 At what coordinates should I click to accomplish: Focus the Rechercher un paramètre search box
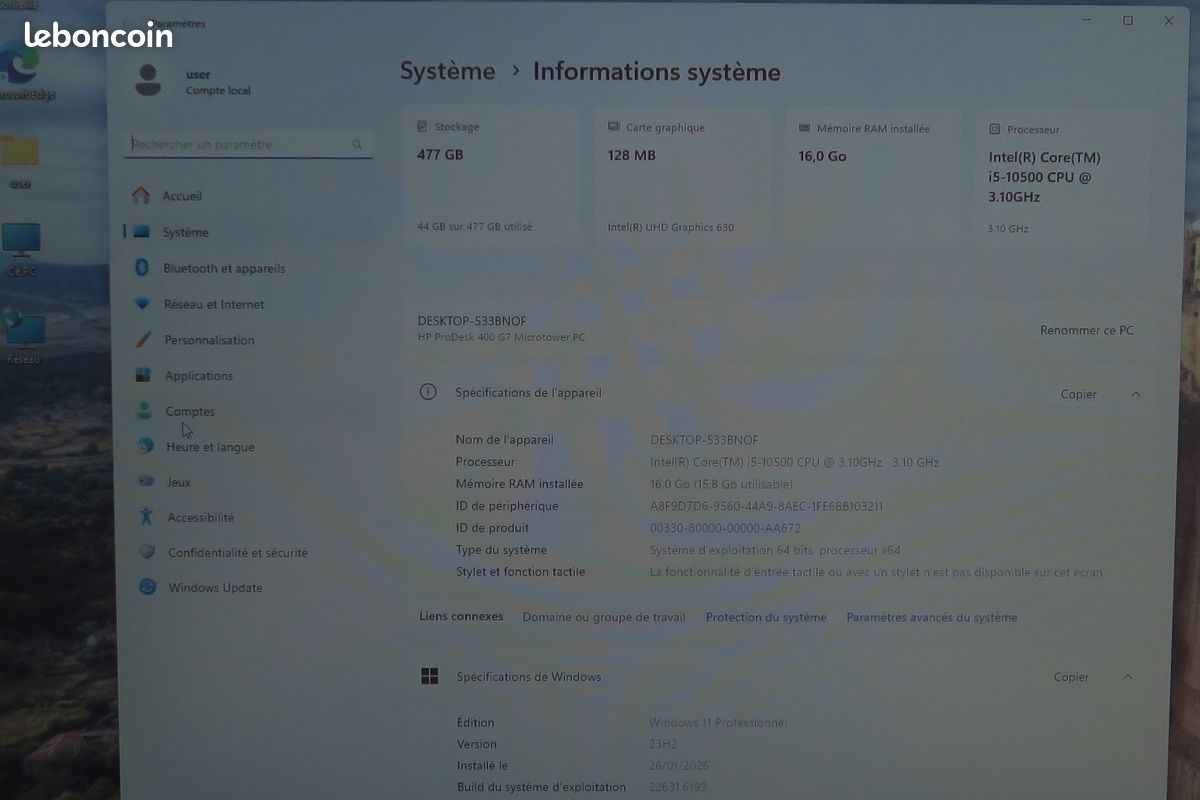(249, 145)
